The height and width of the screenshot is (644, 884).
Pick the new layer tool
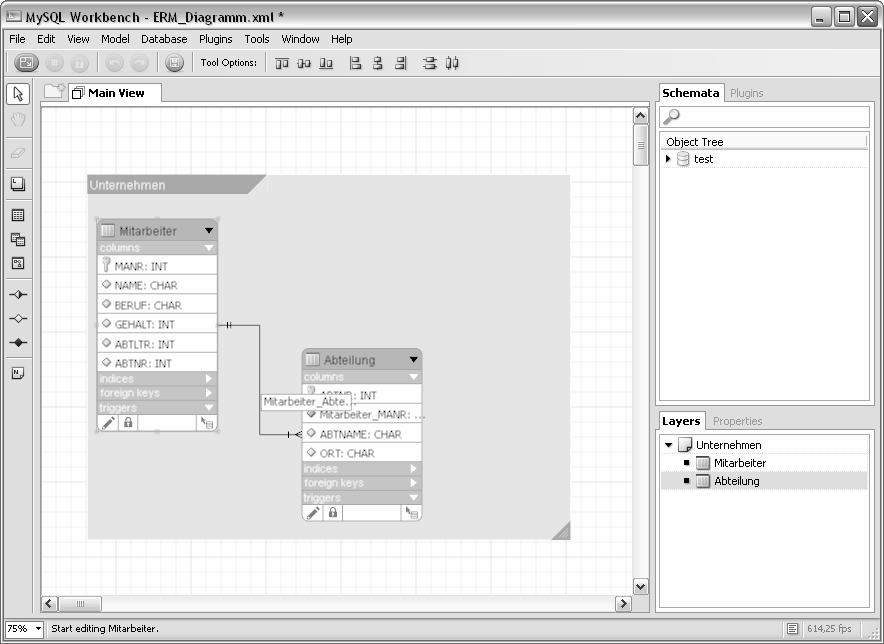click(18, 184)
